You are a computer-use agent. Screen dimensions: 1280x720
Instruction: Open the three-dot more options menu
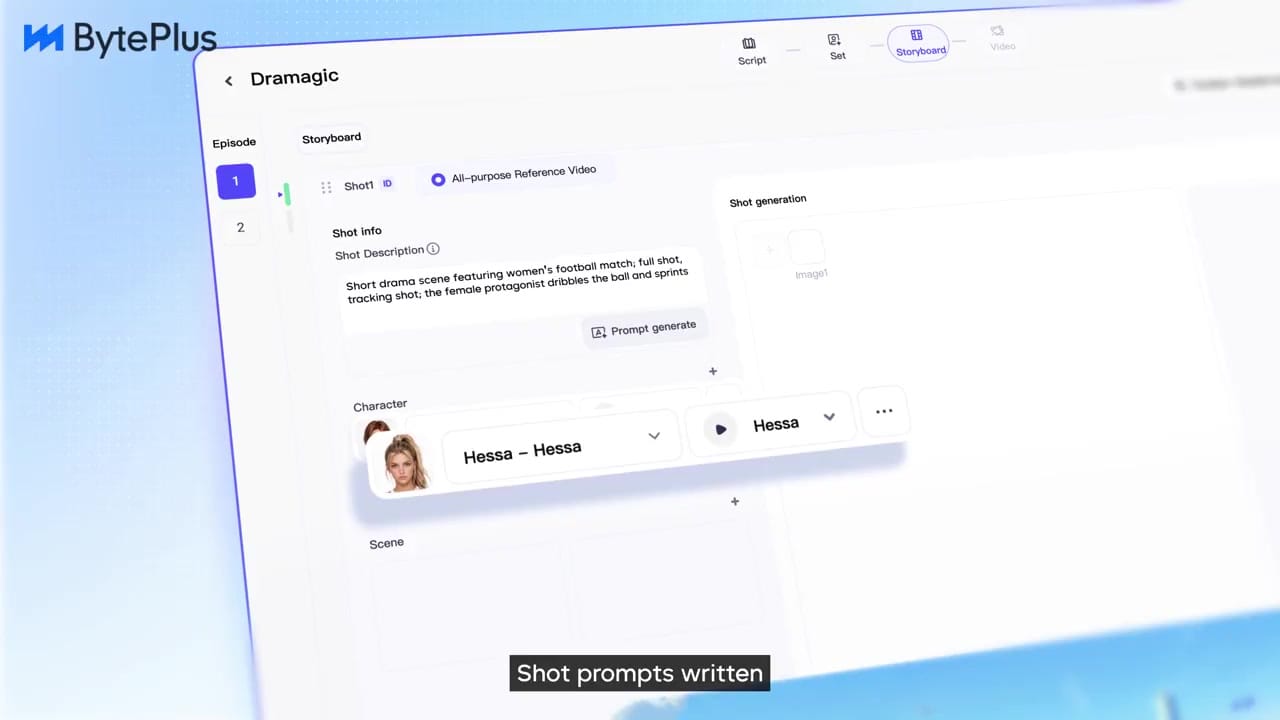coord(883,411)
